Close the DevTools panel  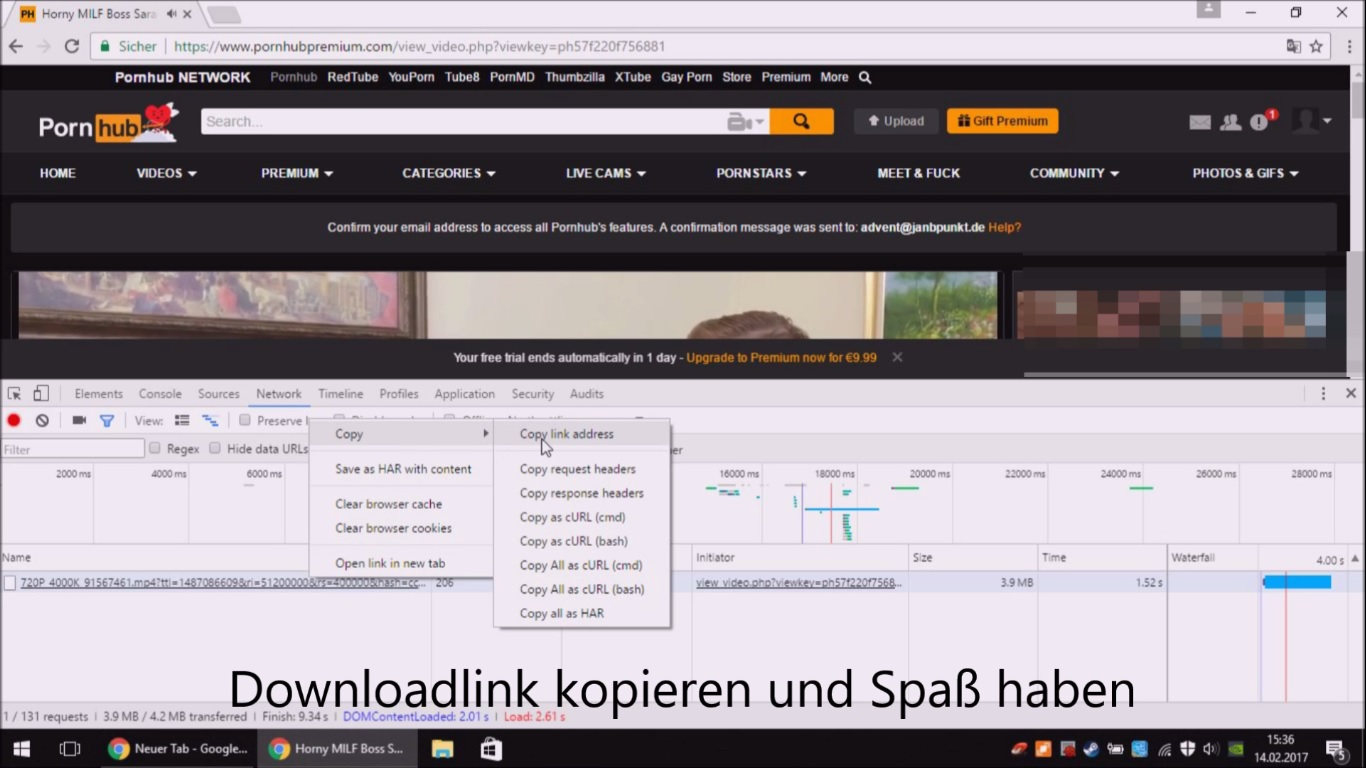point(1351,394)
